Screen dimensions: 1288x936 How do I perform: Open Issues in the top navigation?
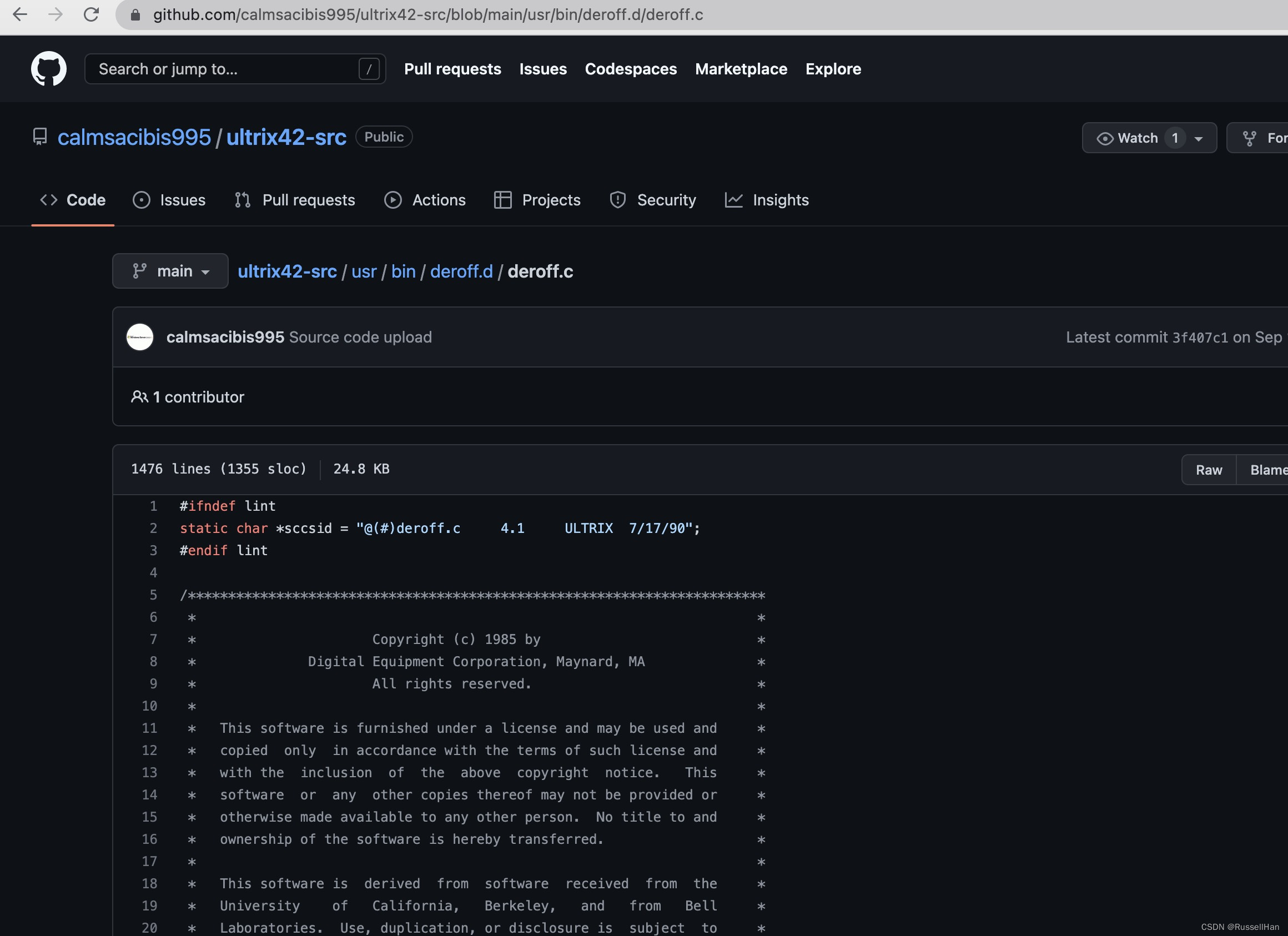pos(543,69)
